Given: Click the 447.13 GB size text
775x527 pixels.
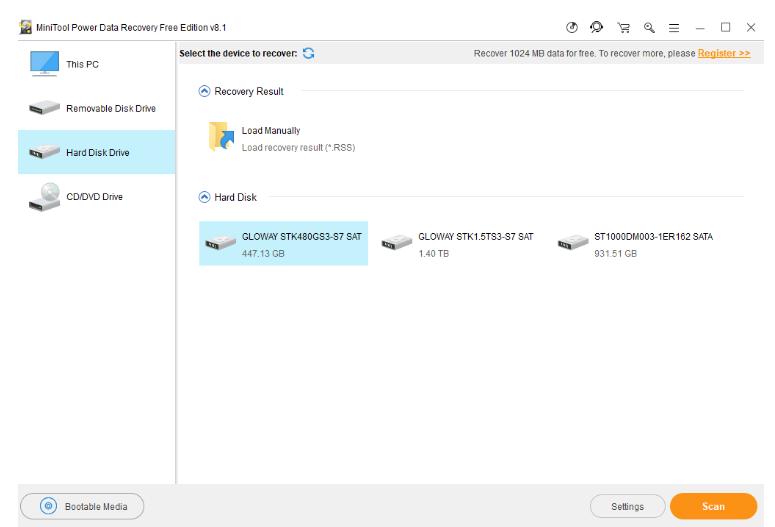Looking at the screenshot, I should click(263, 254).
